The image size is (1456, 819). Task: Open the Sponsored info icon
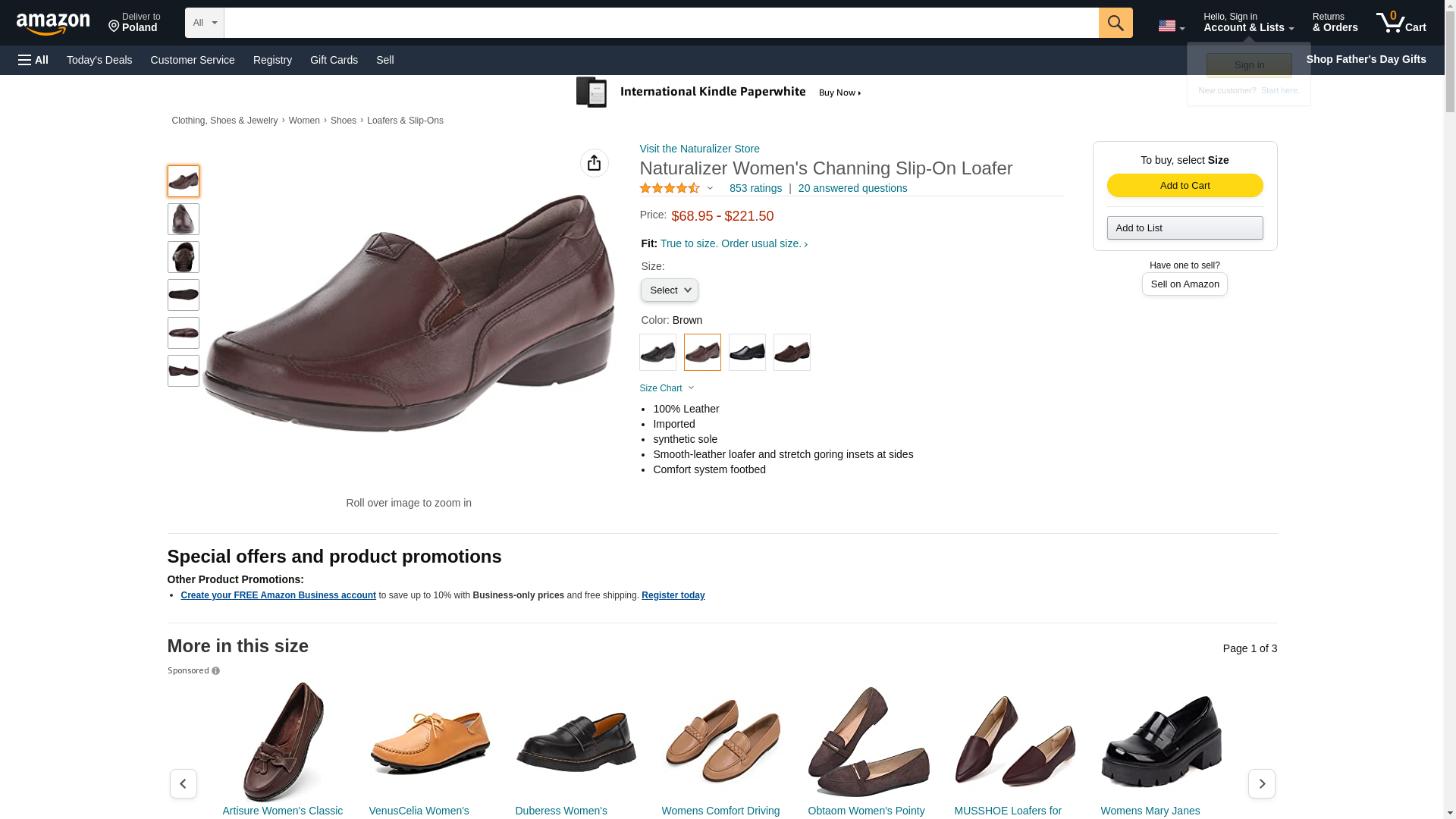pyautogui.click(x=216, y=671)
